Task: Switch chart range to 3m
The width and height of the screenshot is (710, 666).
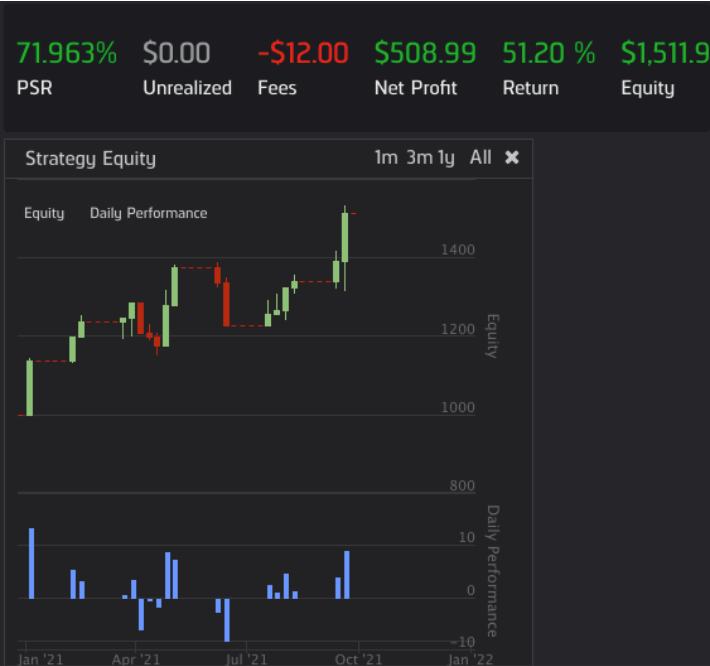Action: tap(419, 158)
